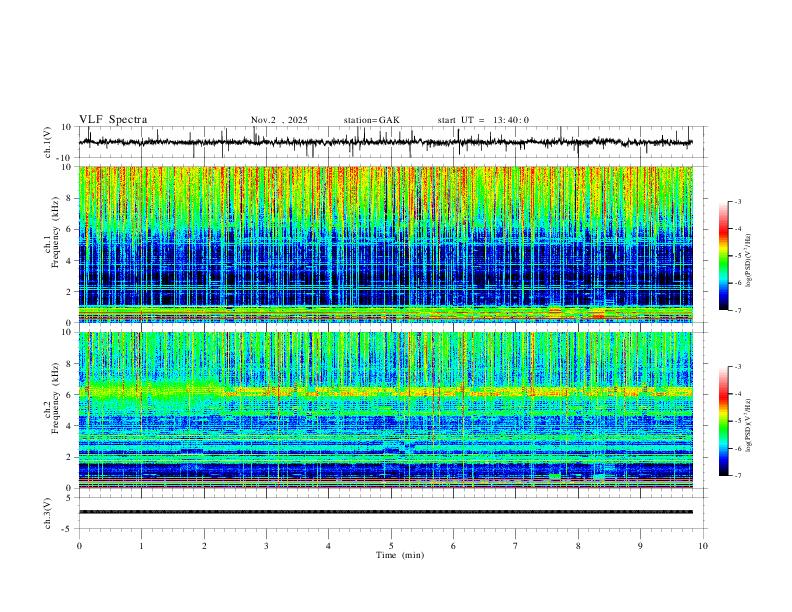Click the ch.2 frequency tick "8"

tap(69, 364)
